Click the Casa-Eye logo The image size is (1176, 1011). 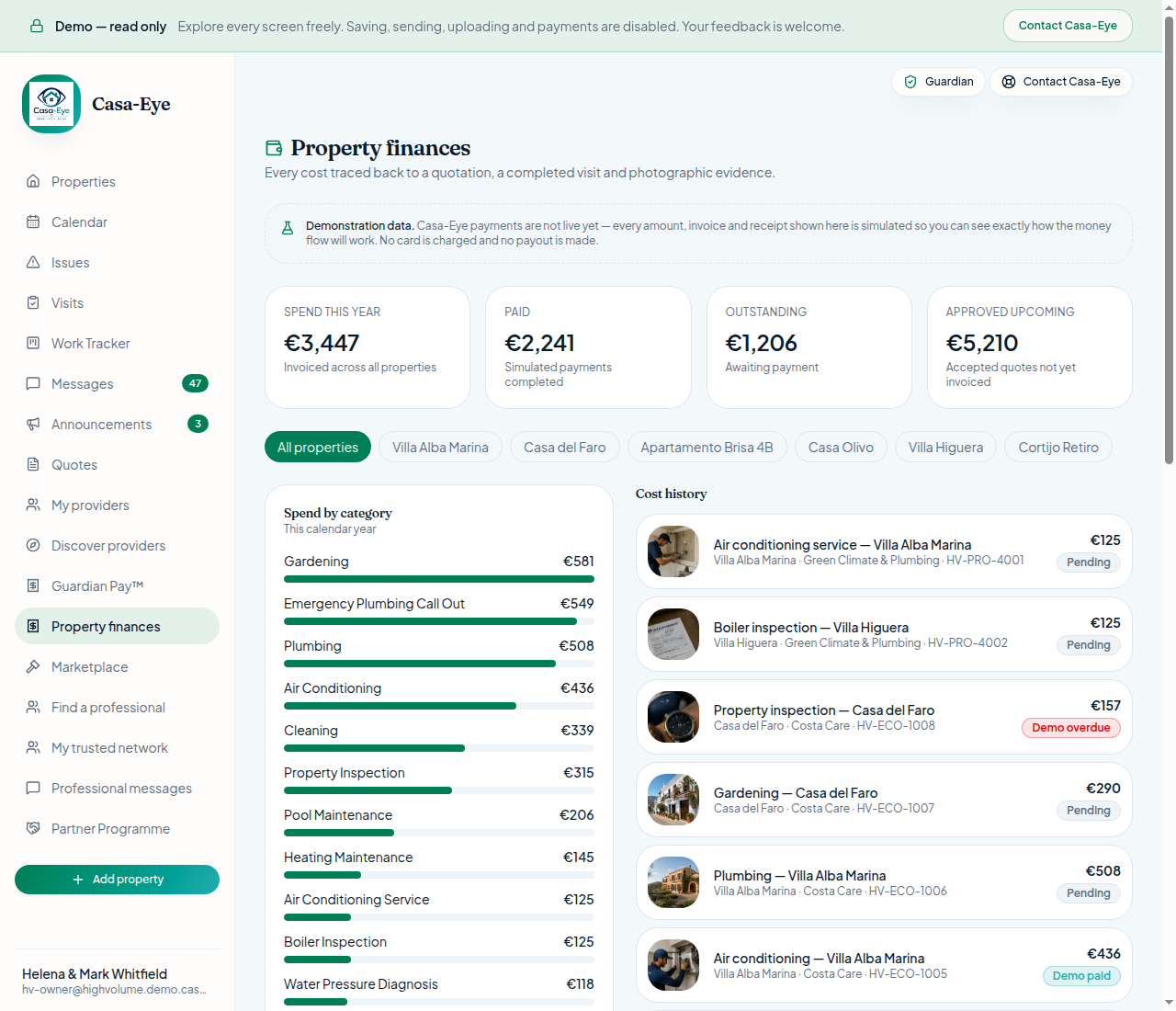click(51, 104)
